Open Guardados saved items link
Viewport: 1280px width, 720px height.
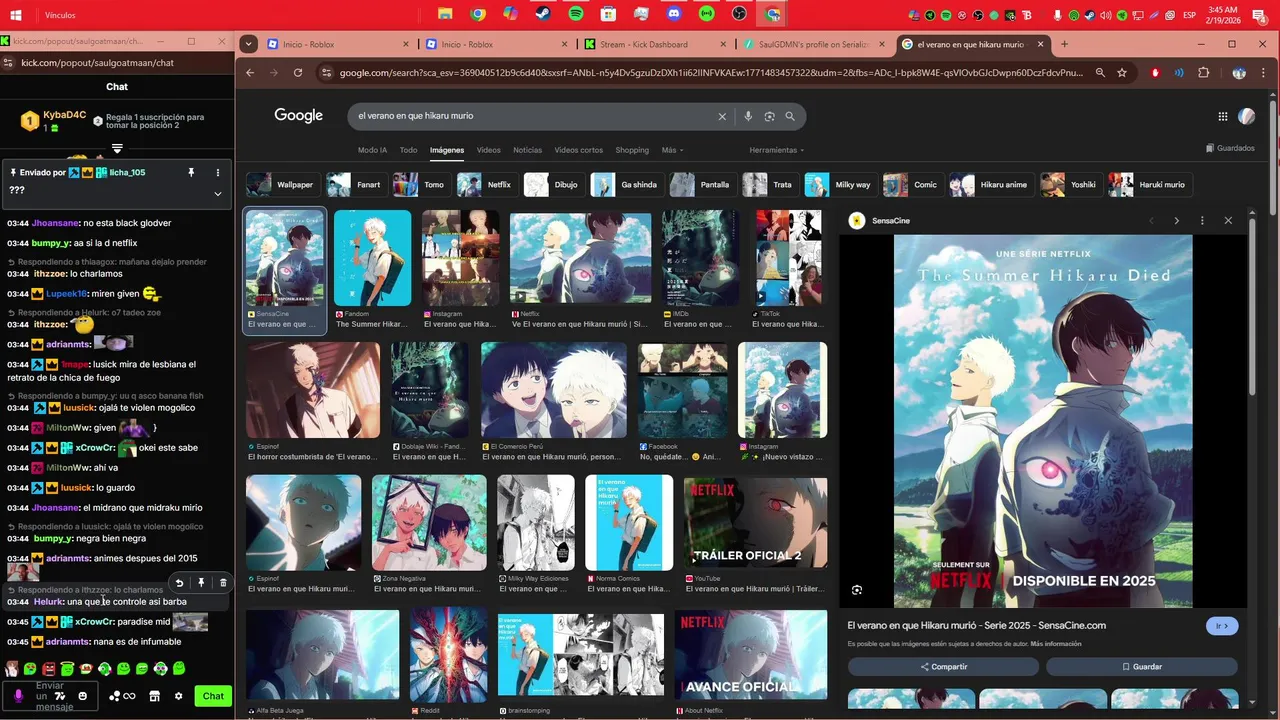[1230, 148]
